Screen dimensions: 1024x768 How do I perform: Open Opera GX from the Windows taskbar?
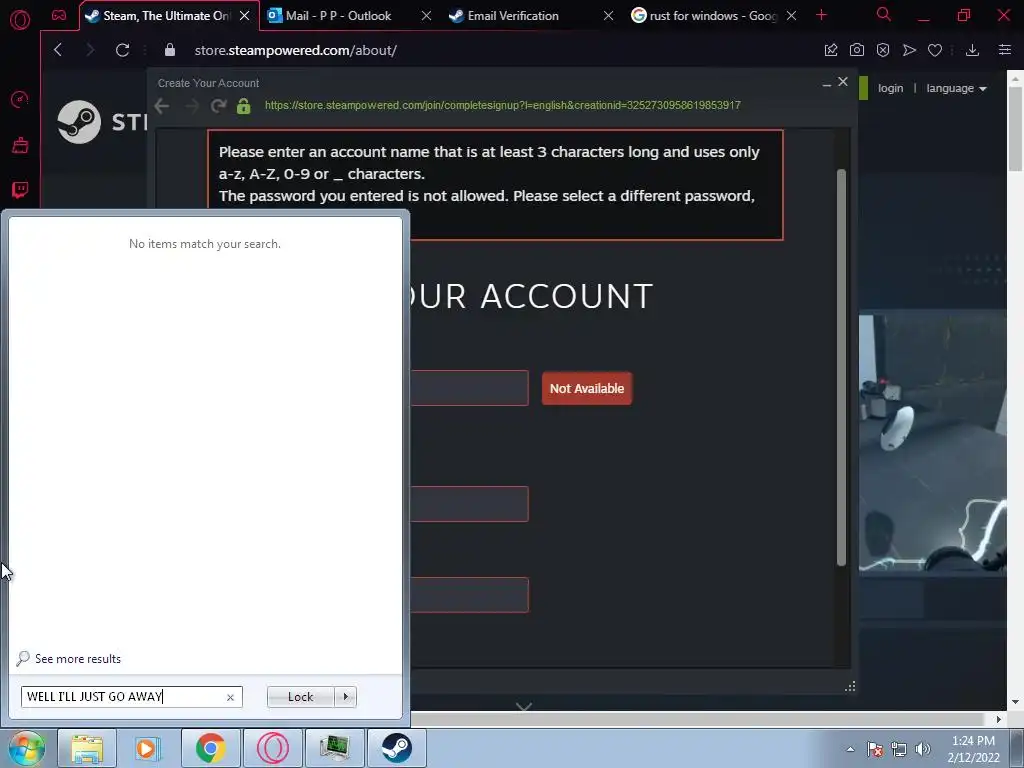tap(273, 748)
